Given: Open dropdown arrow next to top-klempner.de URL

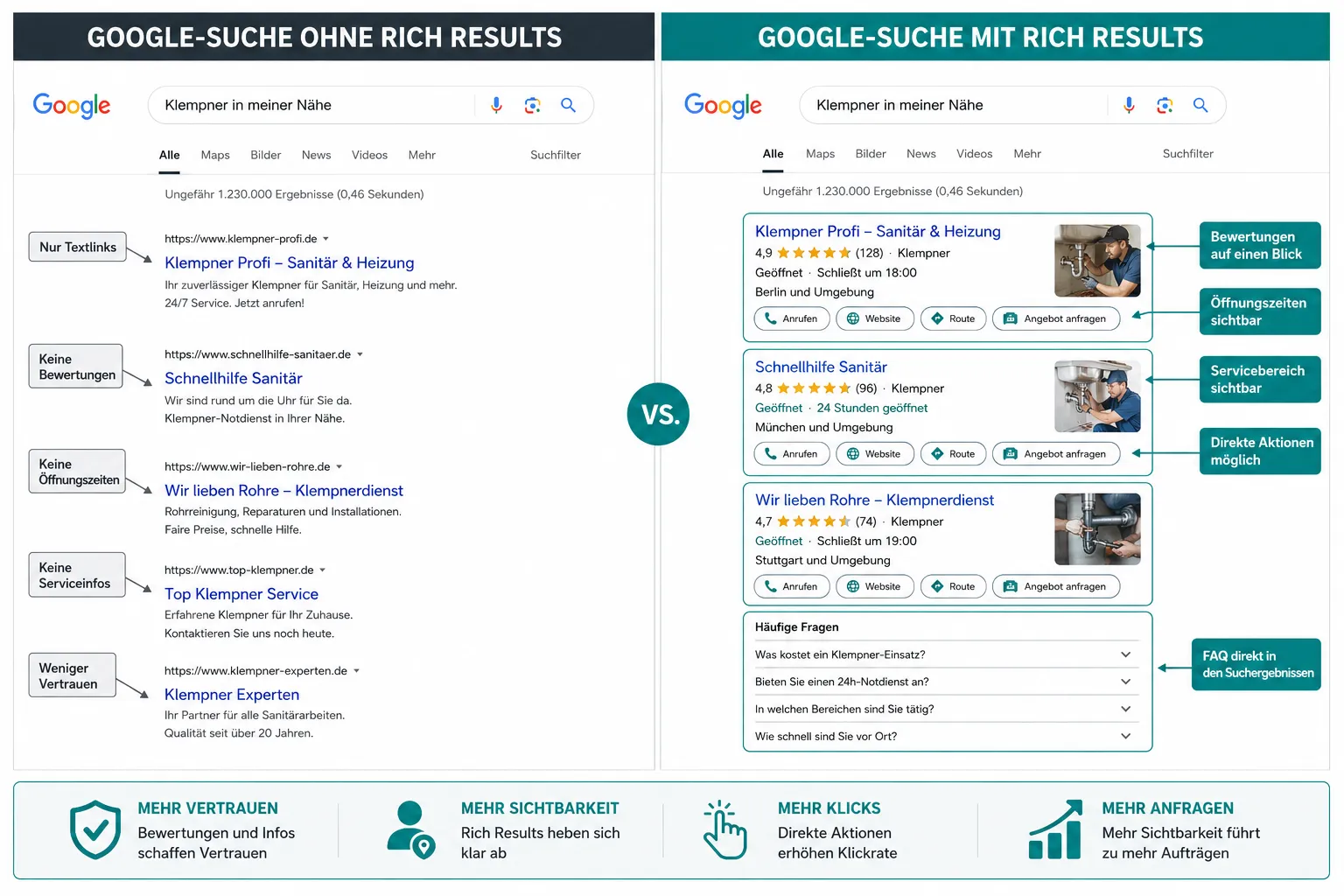Looking at the screenshot, I should pyautogui.click(x=322, y=570).
